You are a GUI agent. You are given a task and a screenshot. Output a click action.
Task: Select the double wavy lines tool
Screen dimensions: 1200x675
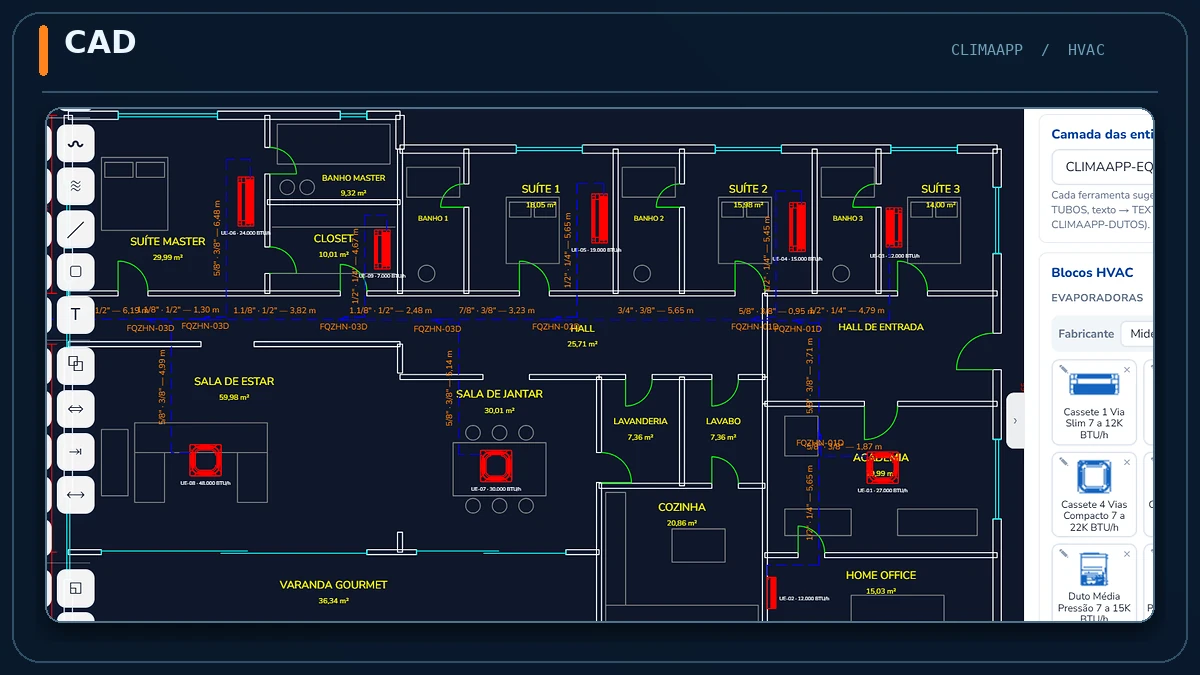76,186
